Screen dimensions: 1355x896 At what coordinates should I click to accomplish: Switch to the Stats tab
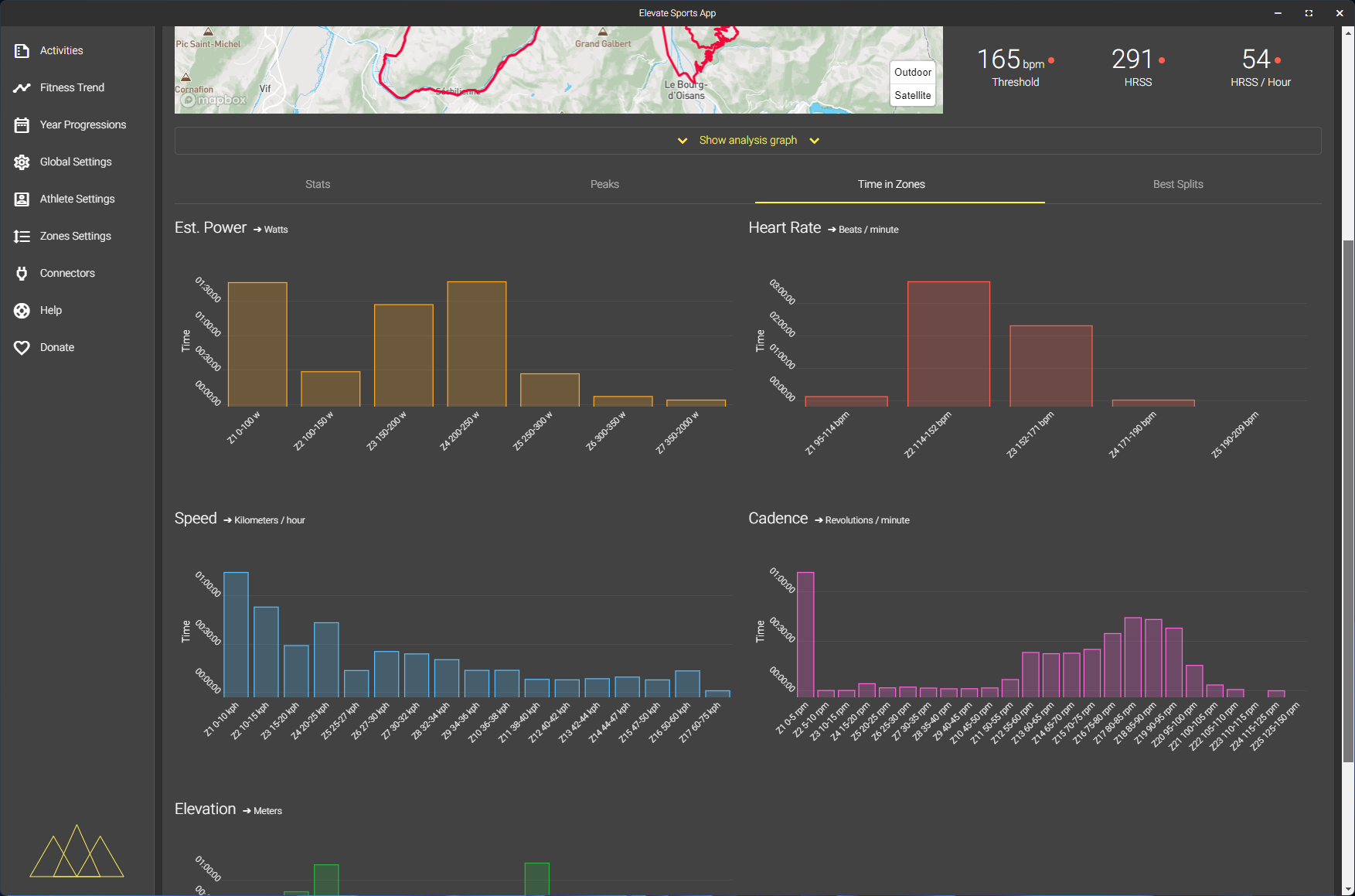(x=318, y=185)
